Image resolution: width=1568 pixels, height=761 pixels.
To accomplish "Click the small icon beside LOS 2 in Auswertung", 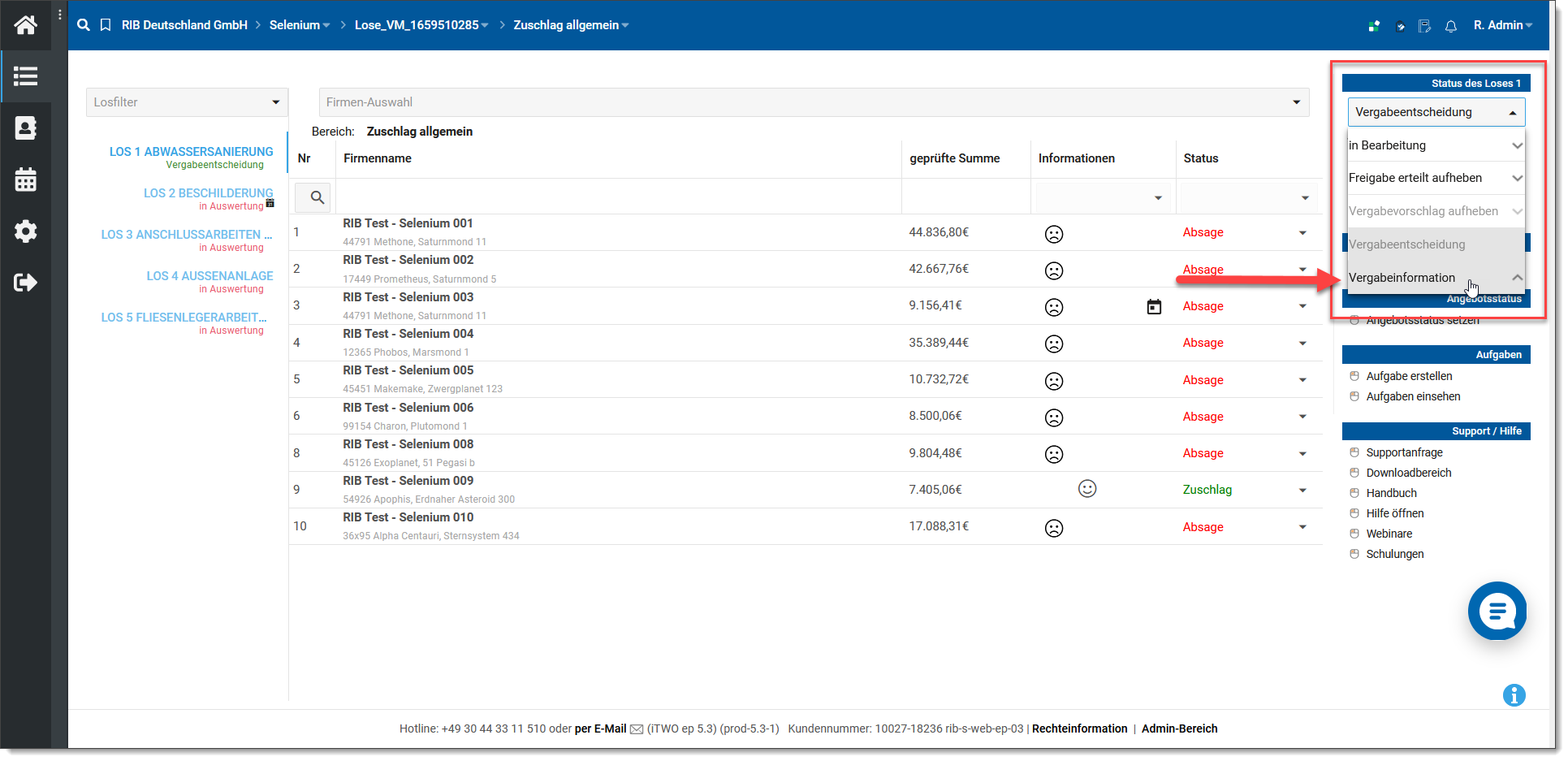I will point(270,203).
